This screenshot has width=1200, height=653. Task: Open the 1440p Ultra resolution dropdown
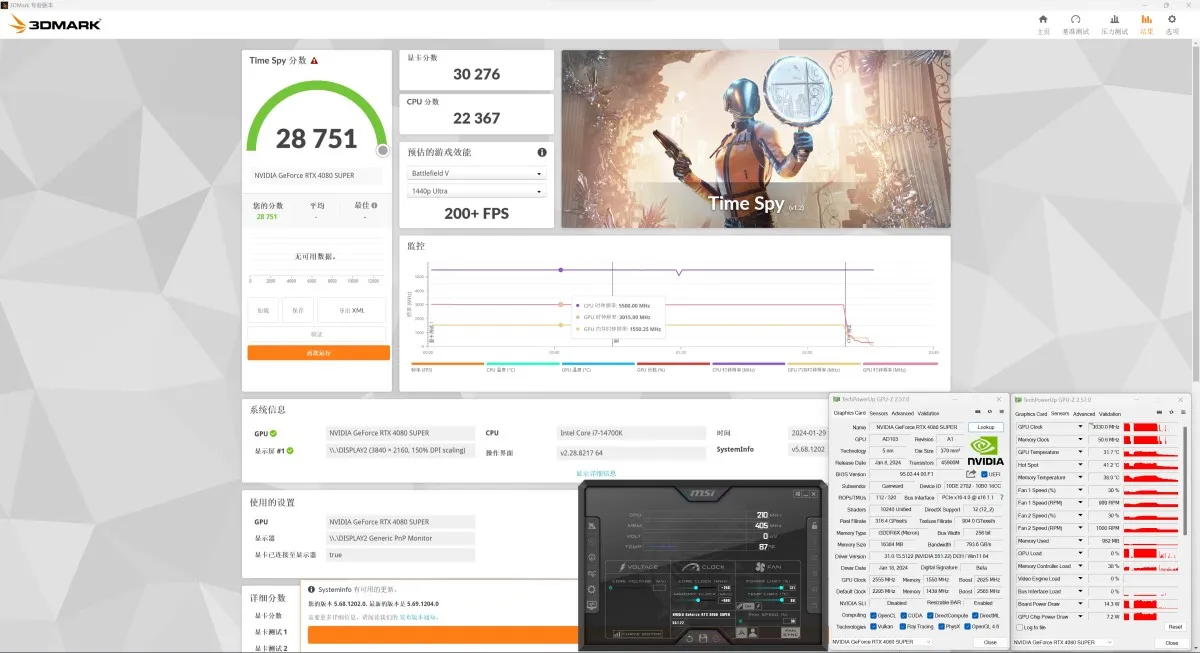pyautogui.click(x=476, y=191)
